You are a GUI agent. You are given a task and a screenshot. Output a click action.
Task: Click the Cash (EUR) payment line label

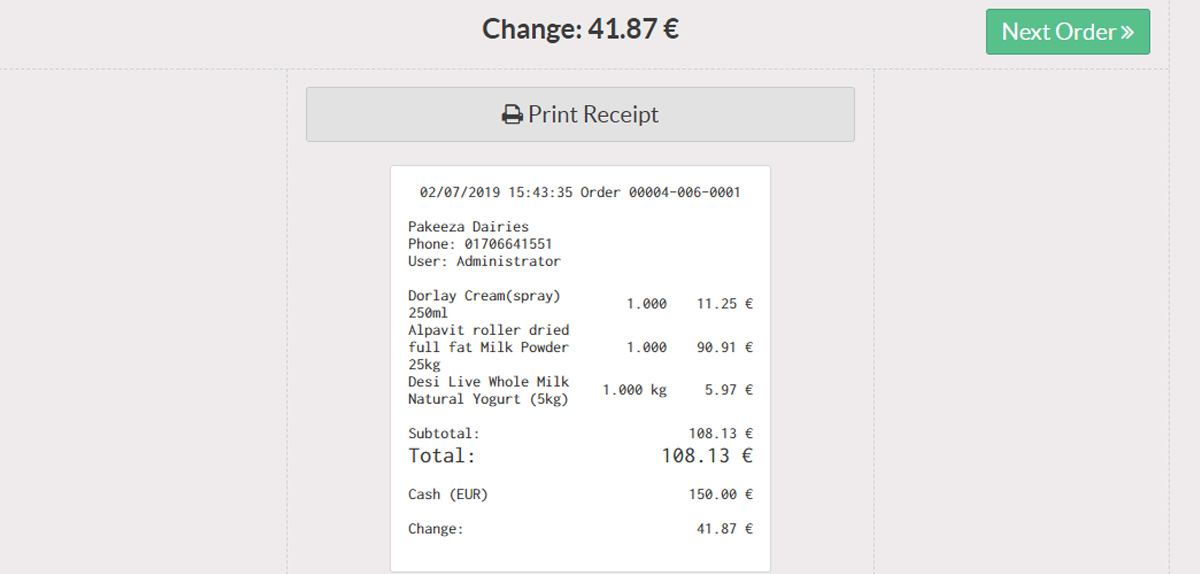pyautogui.click(x=448, y=494)
